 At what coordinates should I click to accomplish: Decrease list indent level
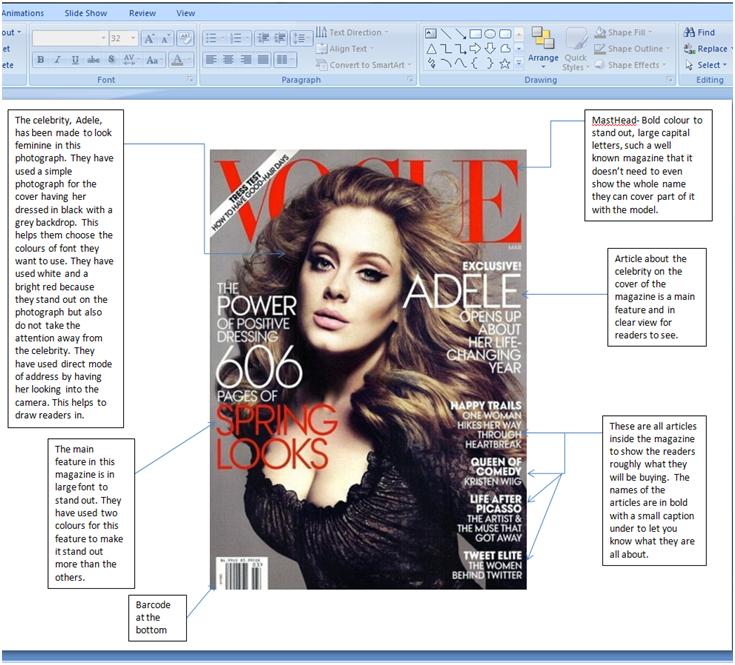264,38
